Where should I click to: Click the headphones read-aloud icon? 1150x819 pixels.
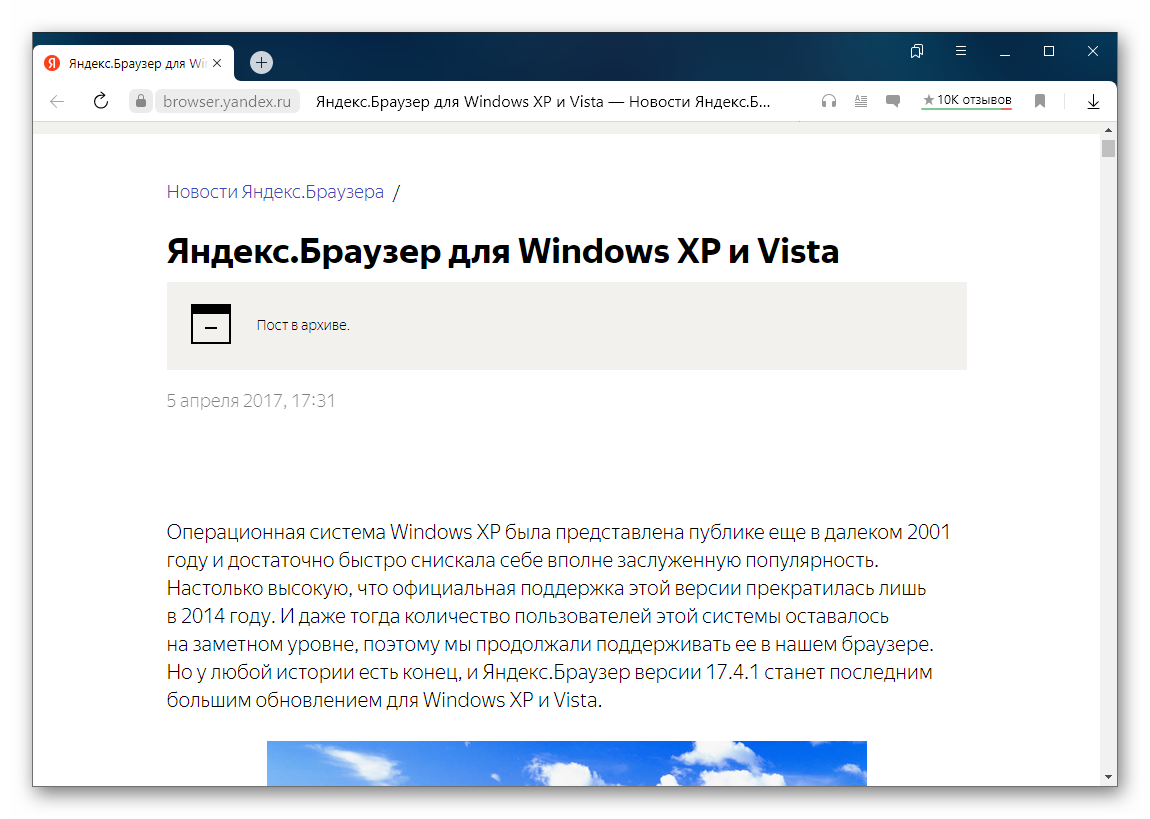(828, 101)
